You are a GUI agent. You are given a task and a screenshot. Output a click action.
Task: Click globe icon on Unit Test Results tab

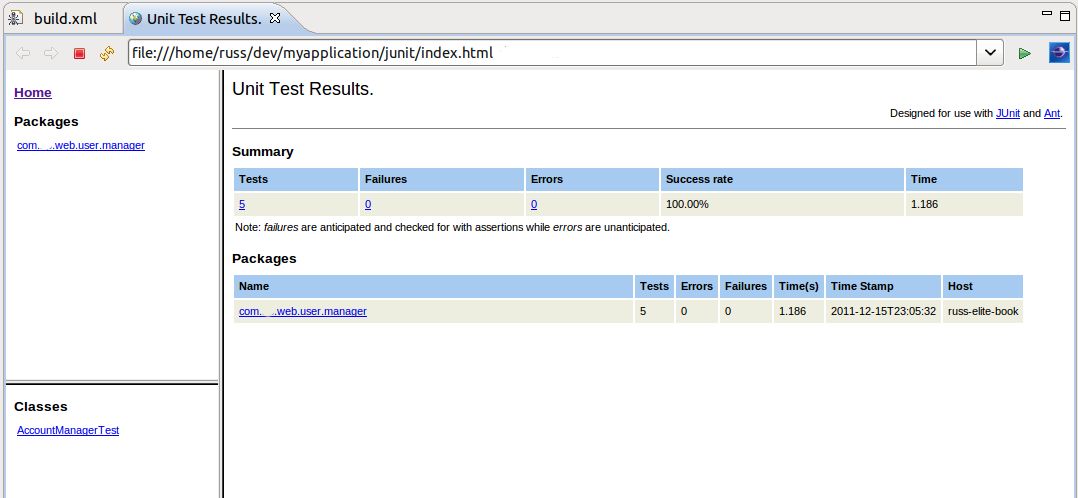pyautogui.click(x=135, y=19)
